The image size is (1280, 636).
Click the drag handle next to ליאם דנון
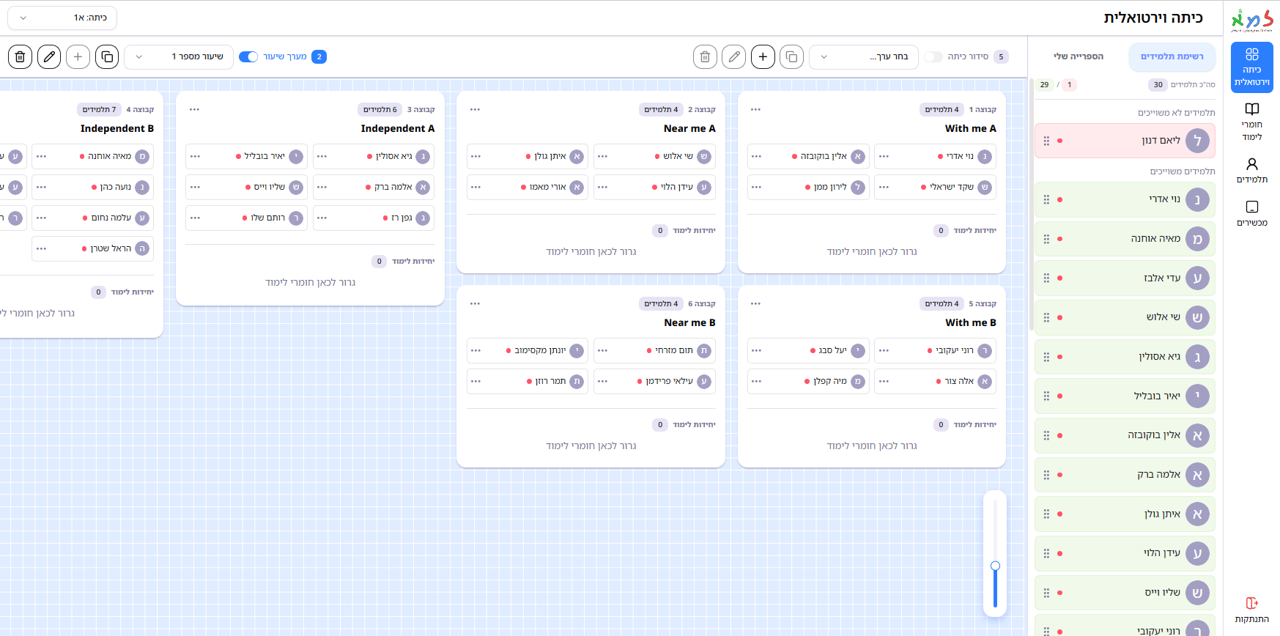pyautogui.click(x=1047, y=141)
